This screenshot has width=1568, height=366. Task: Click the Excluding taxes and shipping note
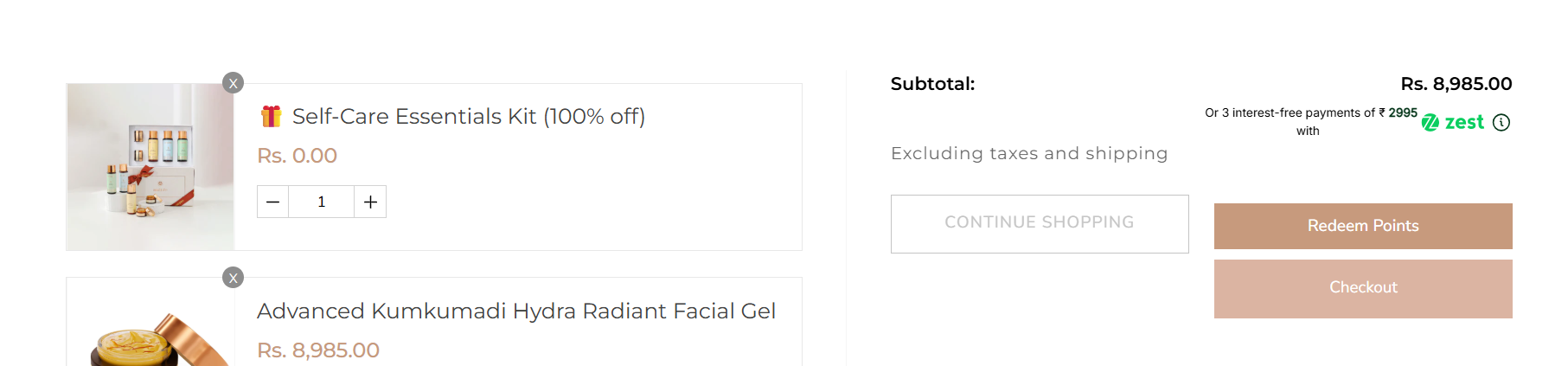point(1029,153)
